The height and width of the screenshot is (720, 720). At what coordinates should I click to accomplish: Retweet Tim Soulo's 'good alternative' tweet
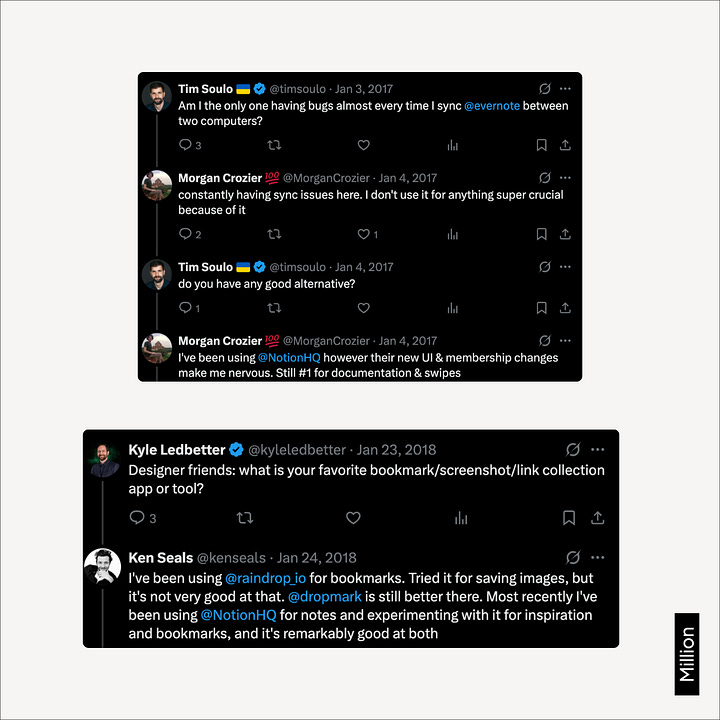pyautogui.click(x=274, y=308)
